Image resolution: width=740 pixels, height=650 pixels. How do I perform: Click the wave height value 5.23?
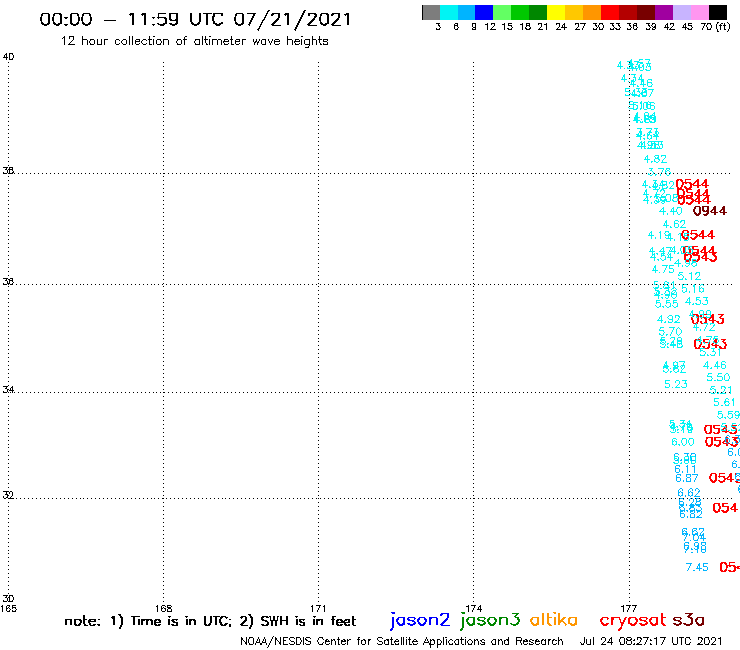(x=676, y=384)
